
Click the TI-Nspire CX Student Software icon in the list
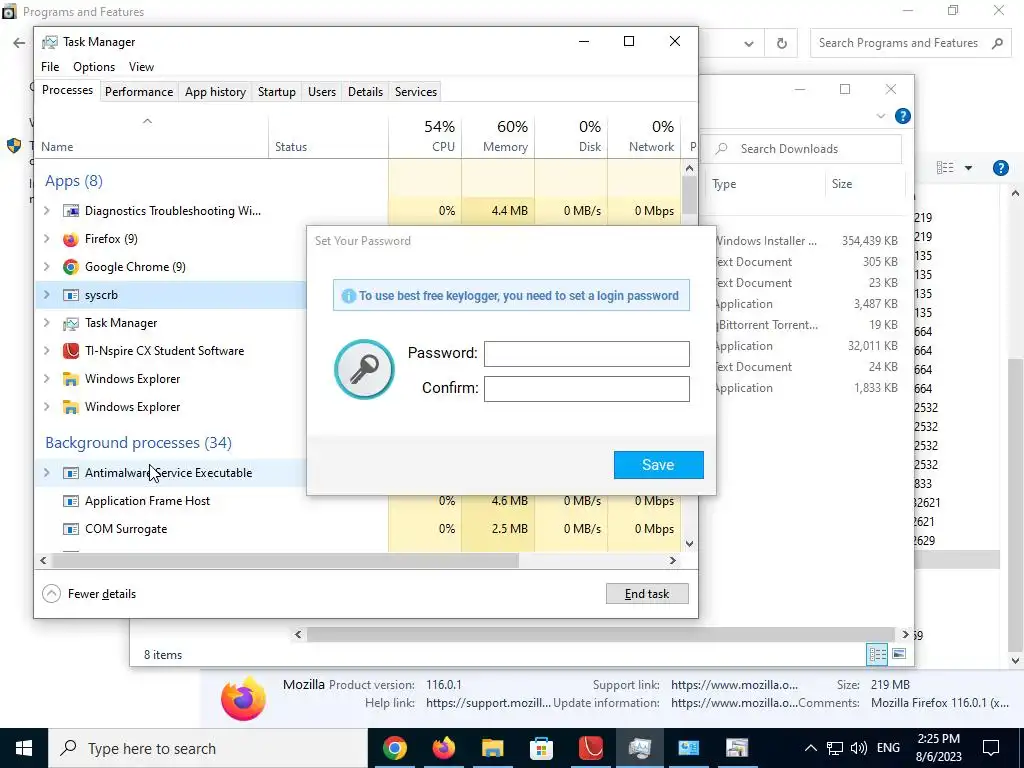point(71,351)
